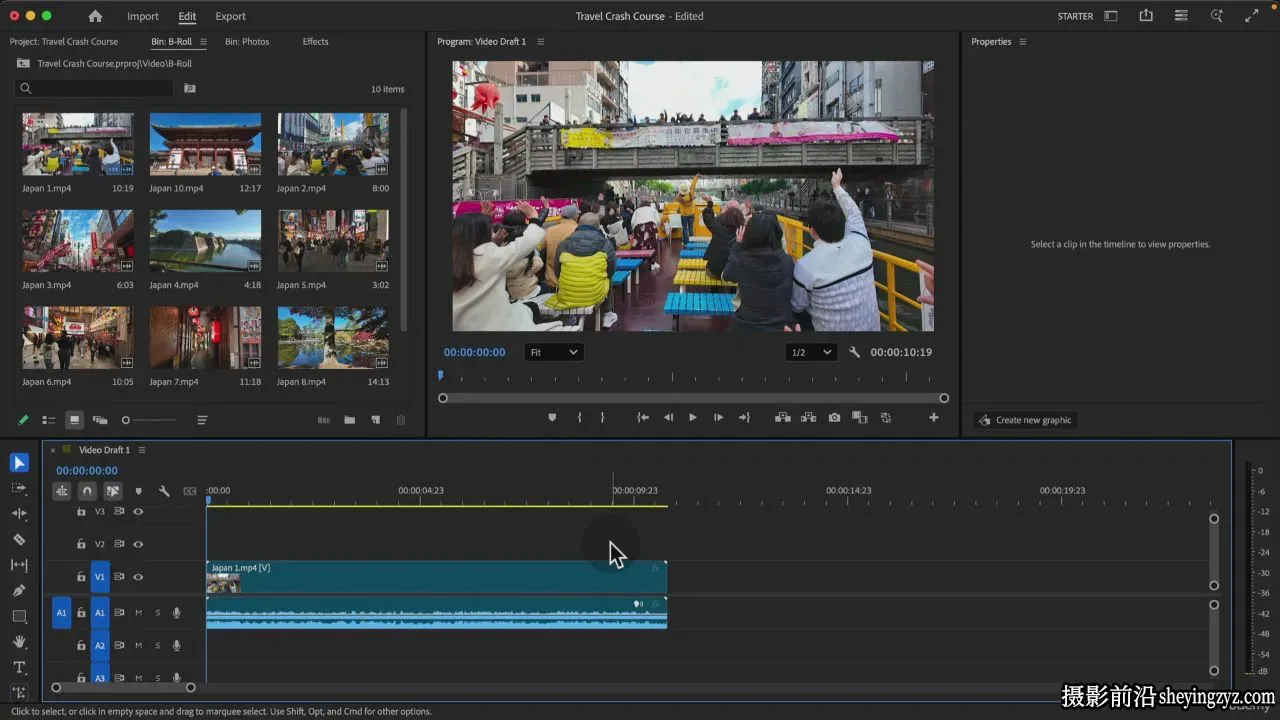Select the Pen tool in the tools panel
Image resolution: width=1280 pixels, height=720 pixels.
tap(19, 590)
